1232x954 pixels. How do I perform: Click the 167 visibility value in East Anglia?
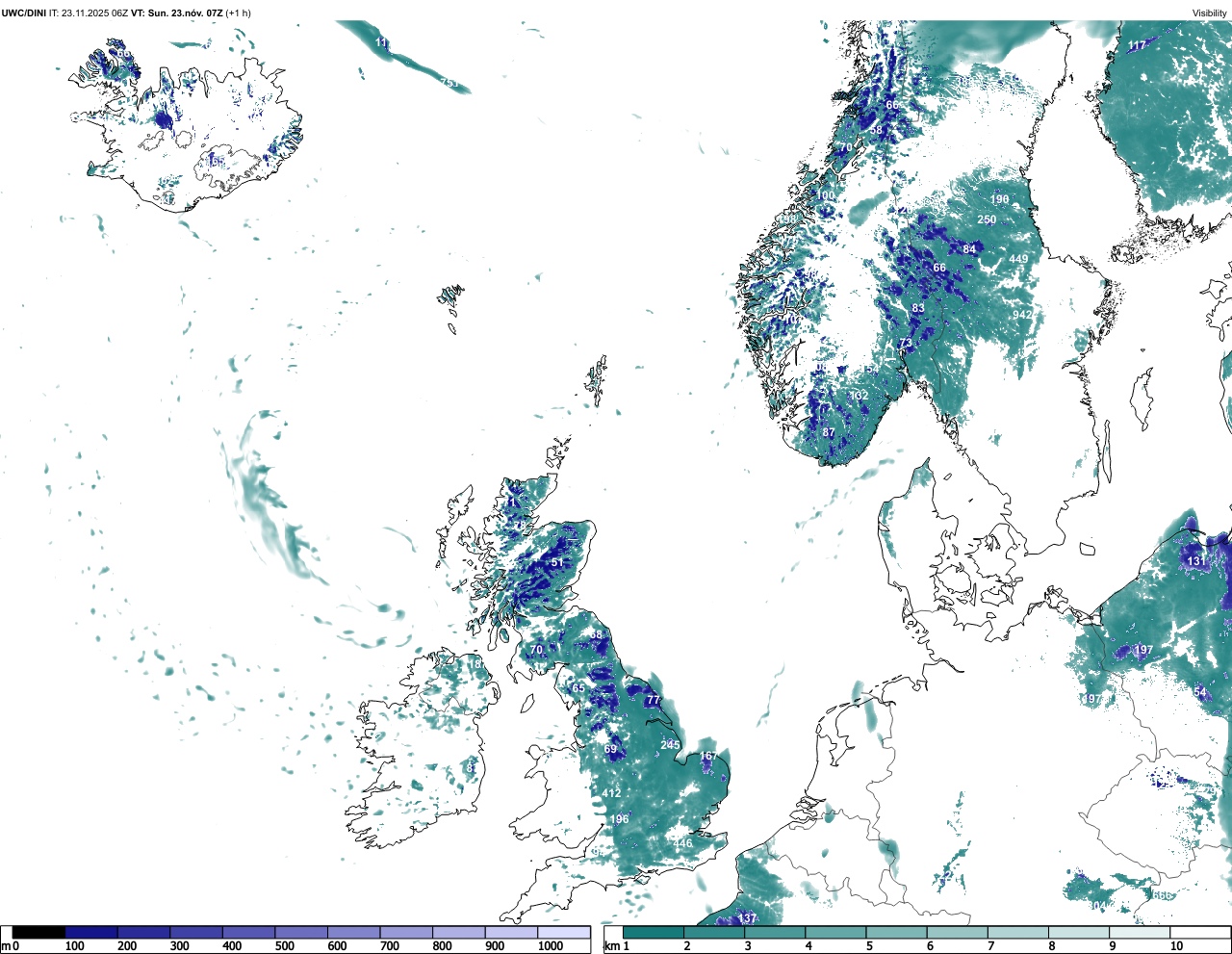click(x=708, y=756)
